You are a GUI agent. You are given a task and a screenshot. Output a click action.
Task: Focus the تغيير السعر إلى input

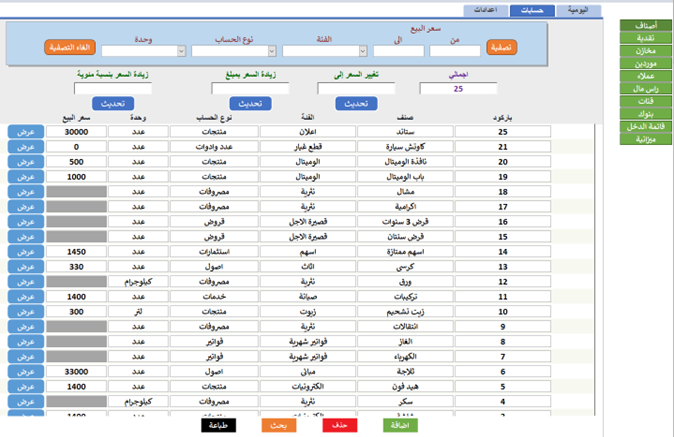(356, 89)
